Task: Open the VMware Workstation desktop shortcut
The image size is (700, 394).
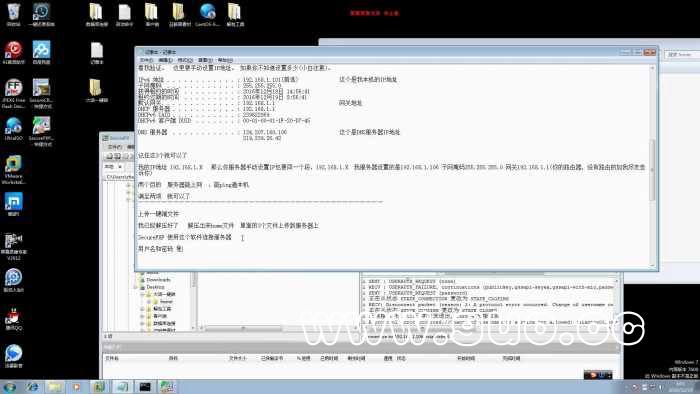Action: 13,169
